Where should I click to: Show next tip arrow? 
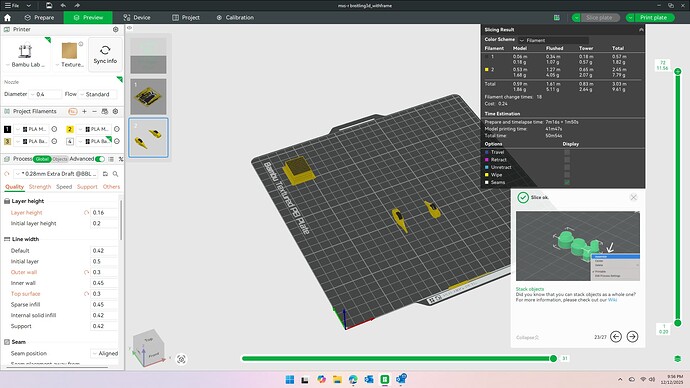(632, 337)
